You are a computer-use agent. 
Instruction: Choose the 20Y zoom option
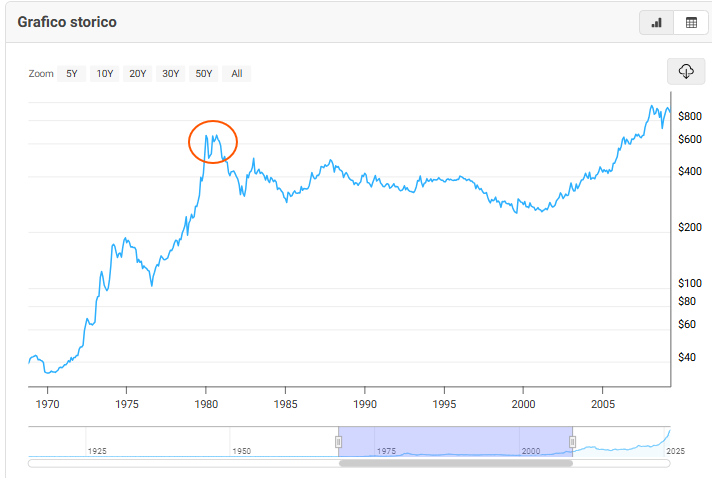[137, 73]
